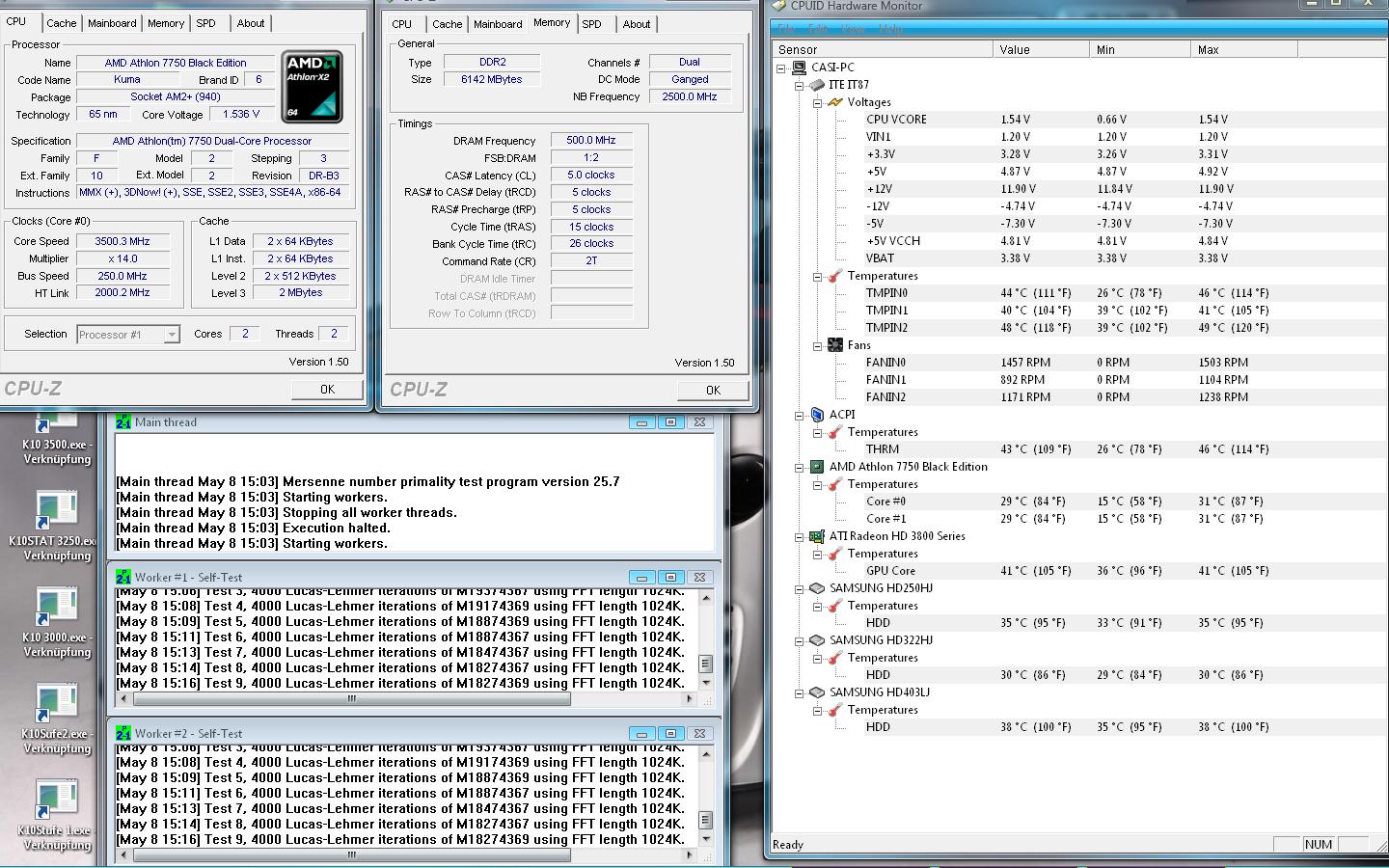Close the Worker #2 Self-Test window
This screenshot has width=1389, height=868.
(700, 733)
